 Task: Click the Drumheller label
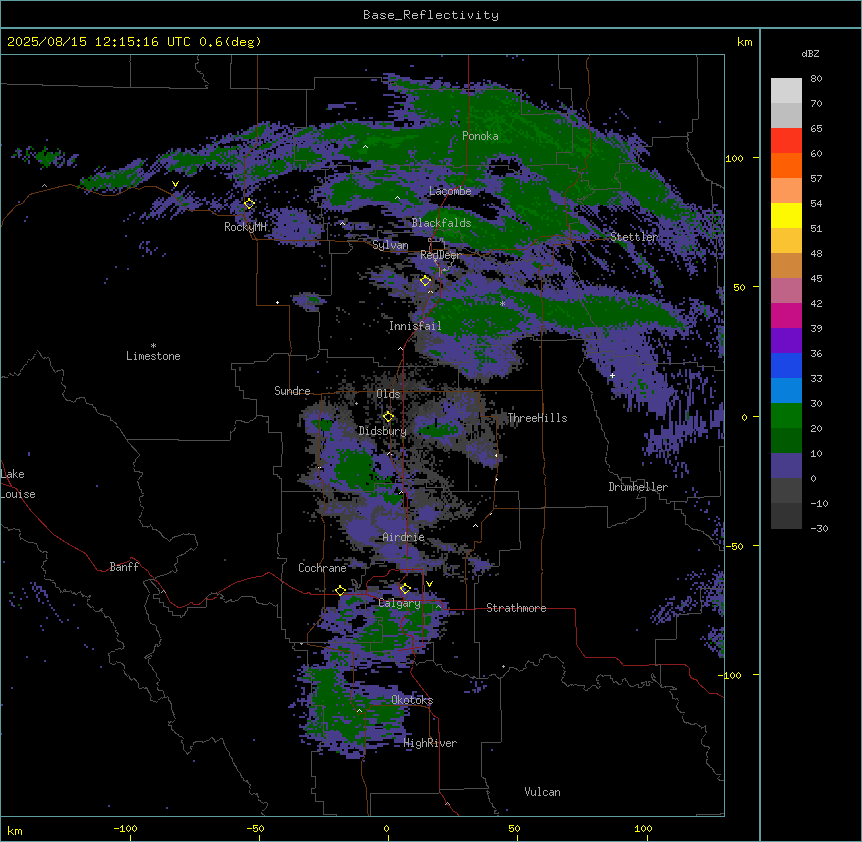638,487
